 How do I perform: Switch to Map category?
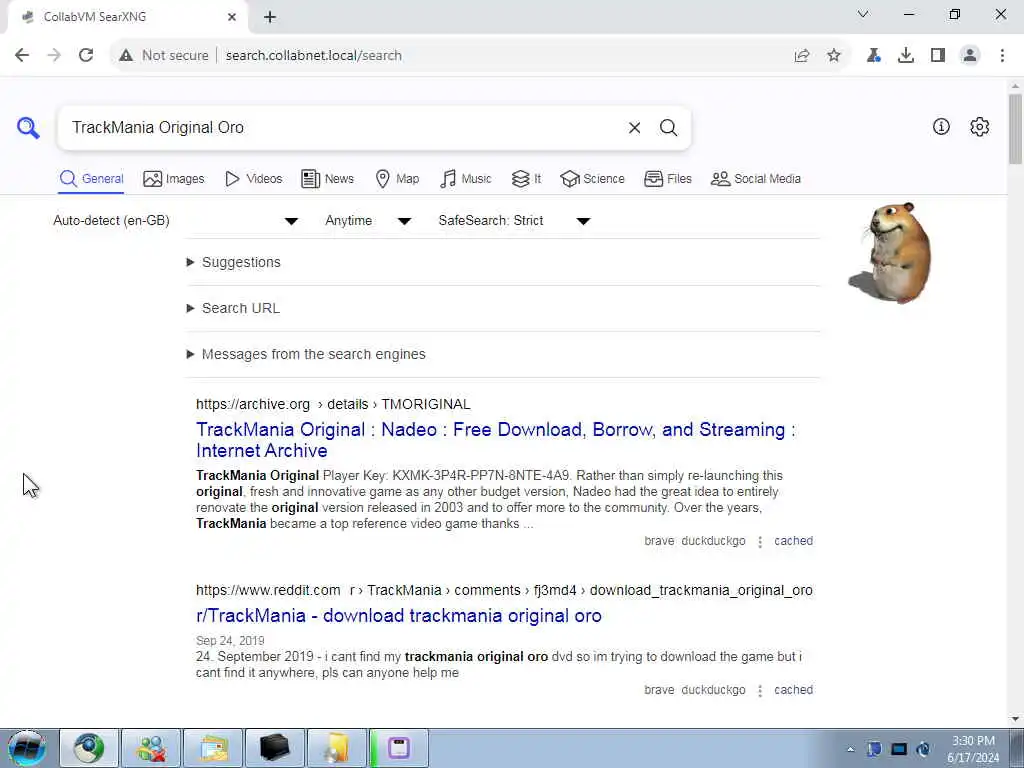click(x=397, y=179)
